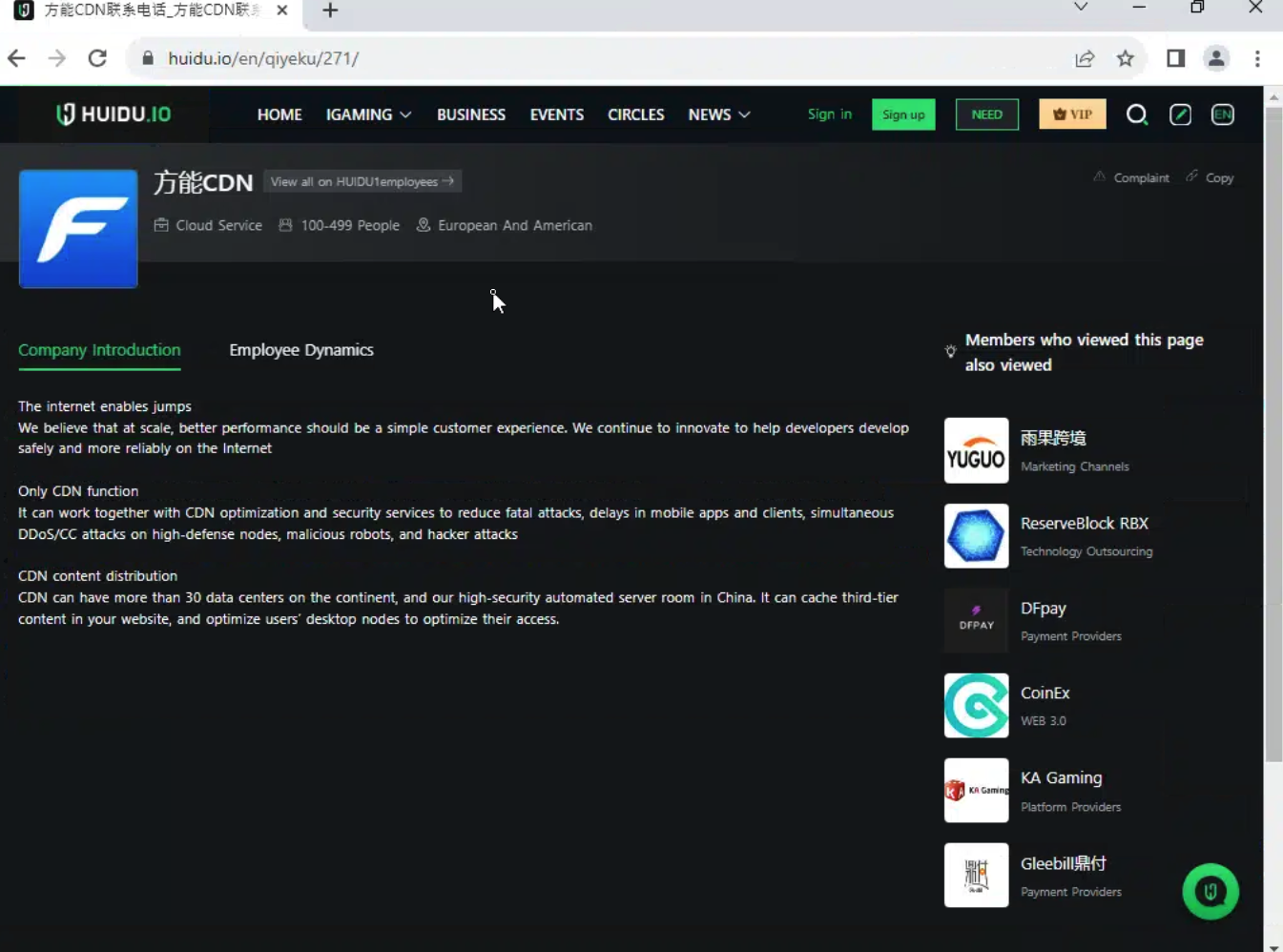Open the tab search chevron in title bar

[x=1081, y=7]
